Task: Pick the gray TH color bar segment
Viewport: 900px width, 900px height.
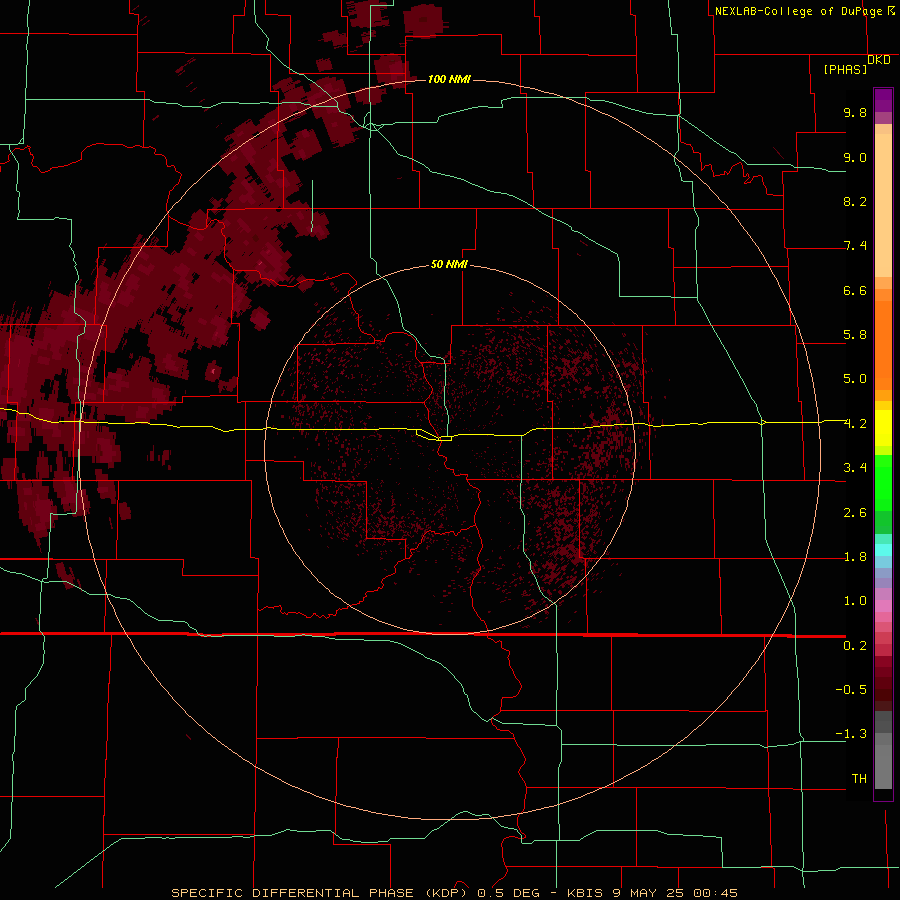Action: (883, 766)
